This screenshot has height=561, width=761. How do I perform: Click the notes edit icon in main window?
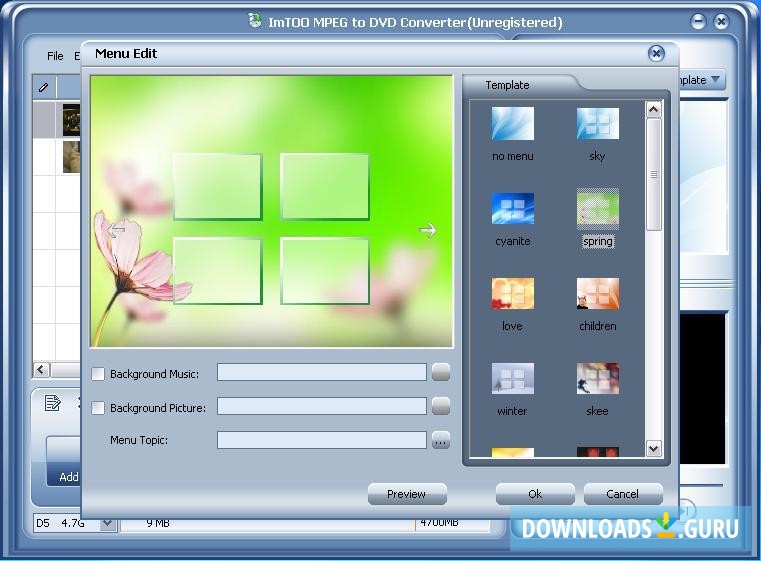click(x=52, y=403)
